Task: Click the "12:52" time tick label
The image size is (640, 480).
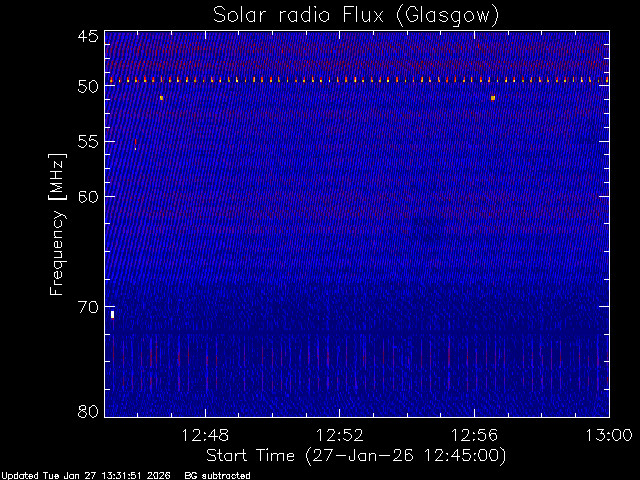Action: click(340, 435)
